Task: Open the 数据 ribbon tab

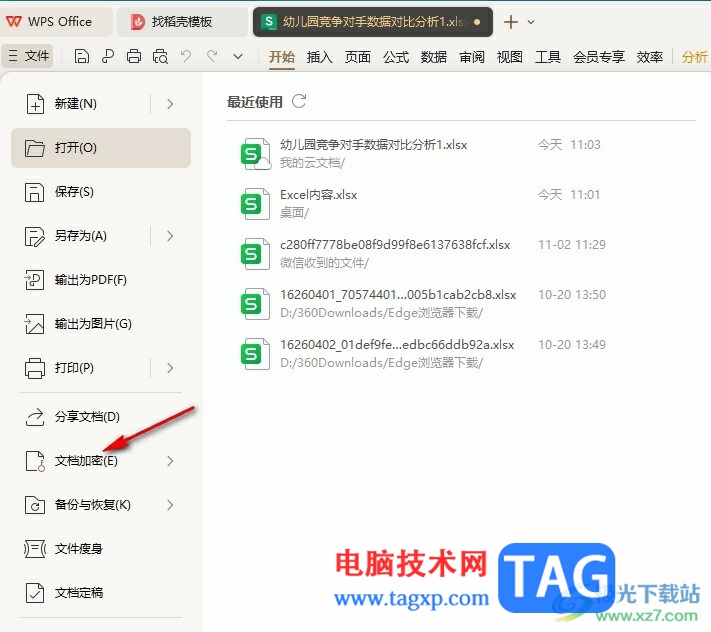Action: [434, 57]
